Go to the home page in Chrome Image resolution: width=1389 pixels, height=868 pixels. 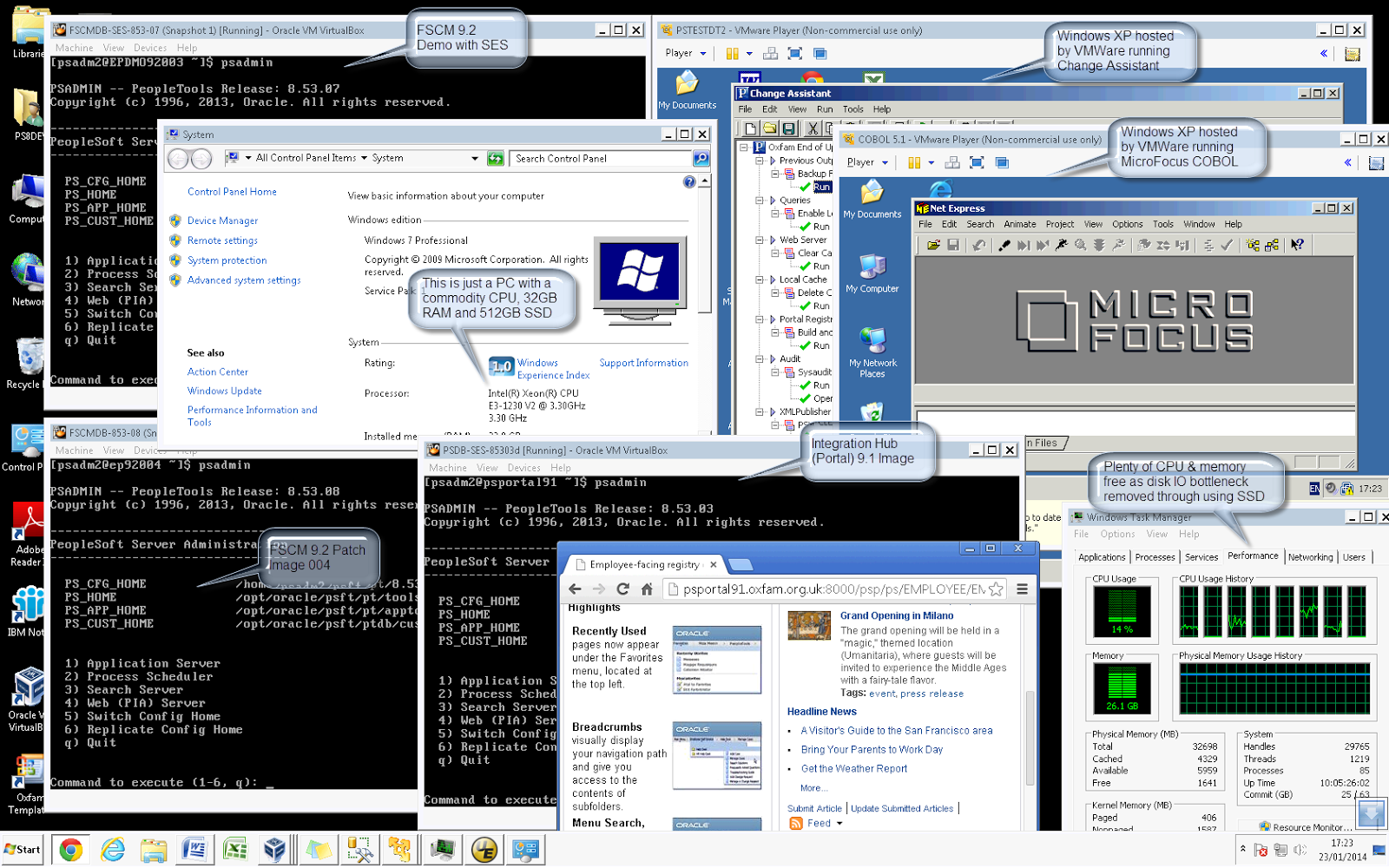click(x=647, y=589)
